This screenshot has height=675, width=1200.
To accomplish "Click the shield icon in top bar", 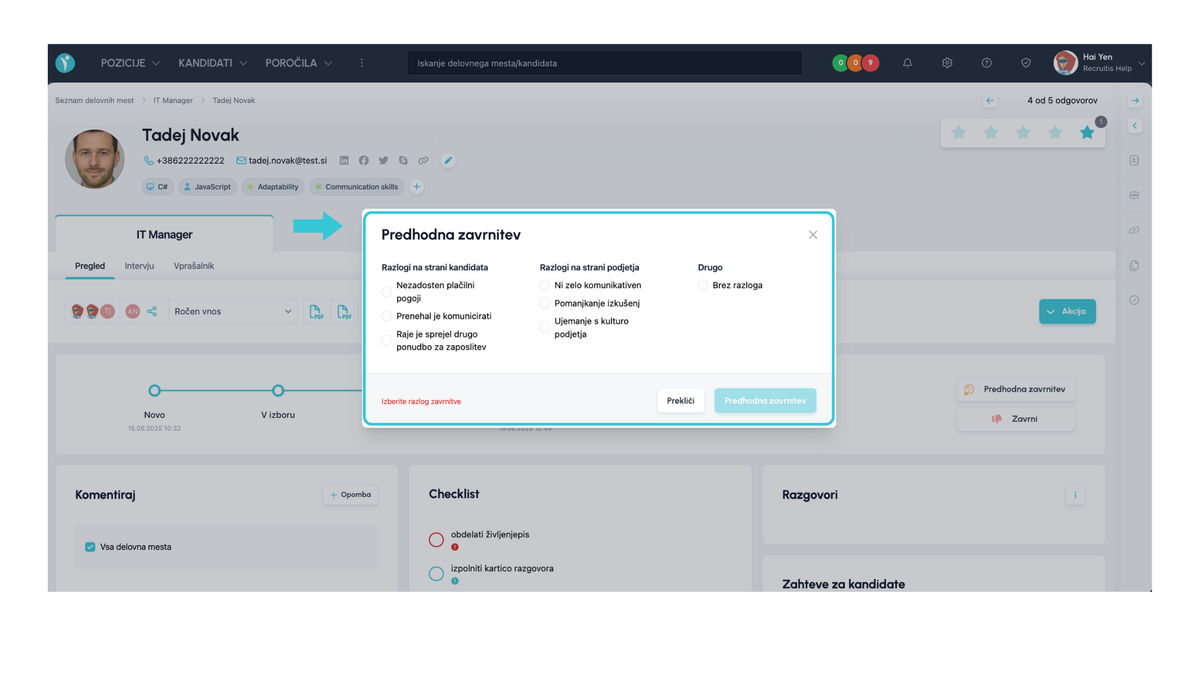I will [1025, 63].
